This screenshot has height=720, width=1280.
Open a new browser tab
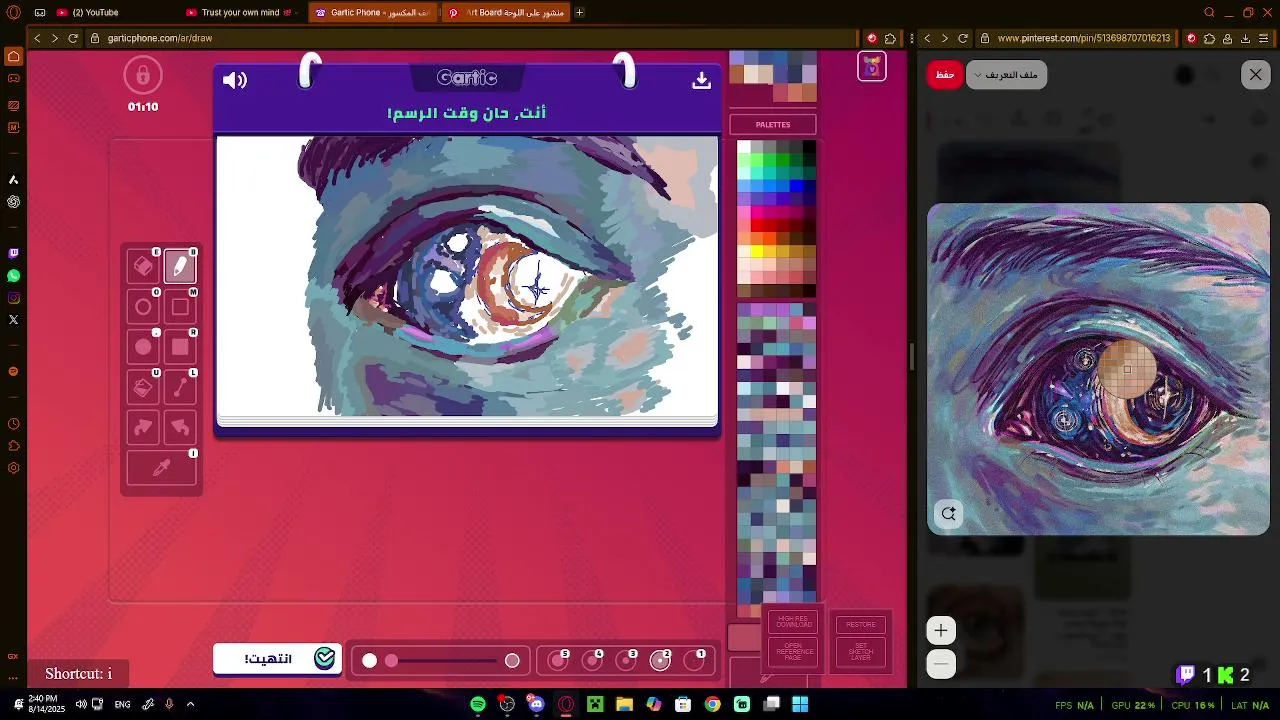tap(579, 13)
